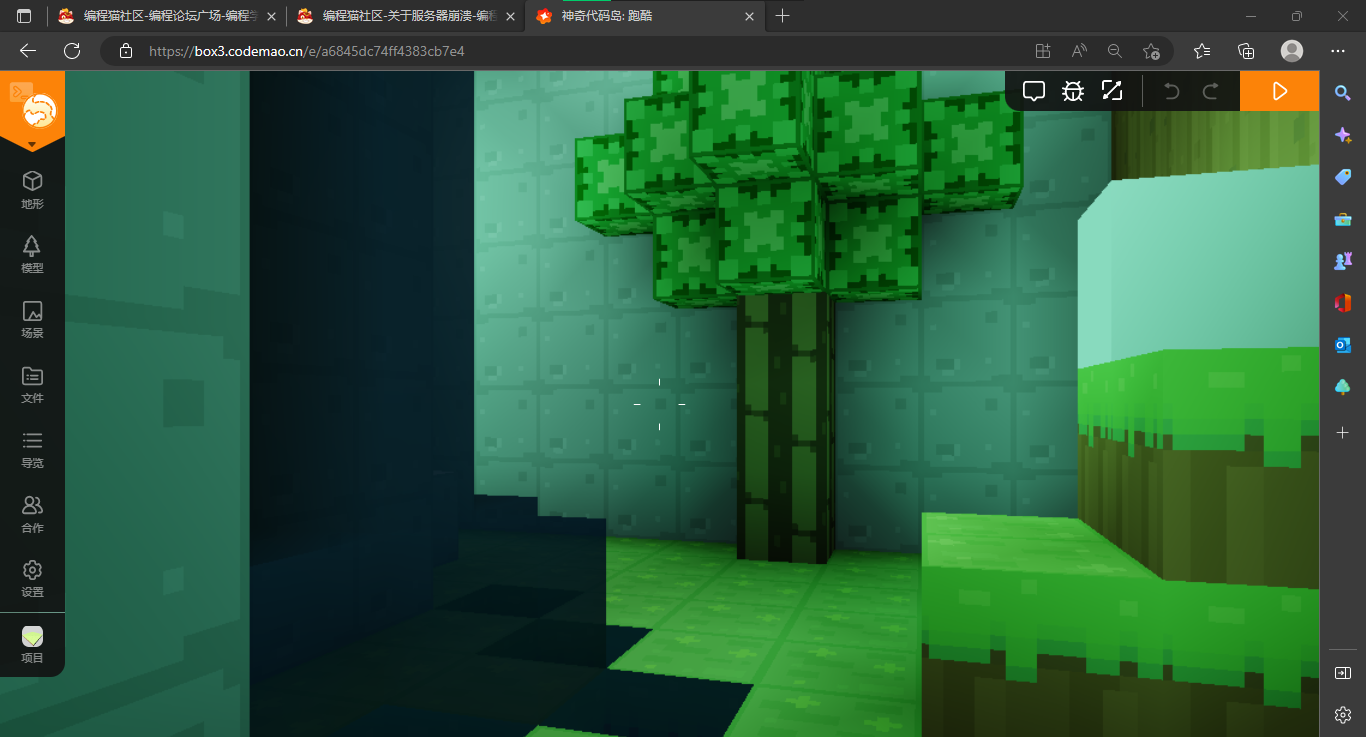Run the map with the orange play button
Image resolution: width=1366 pixels, height=737 pixels.
(1279, 91)
